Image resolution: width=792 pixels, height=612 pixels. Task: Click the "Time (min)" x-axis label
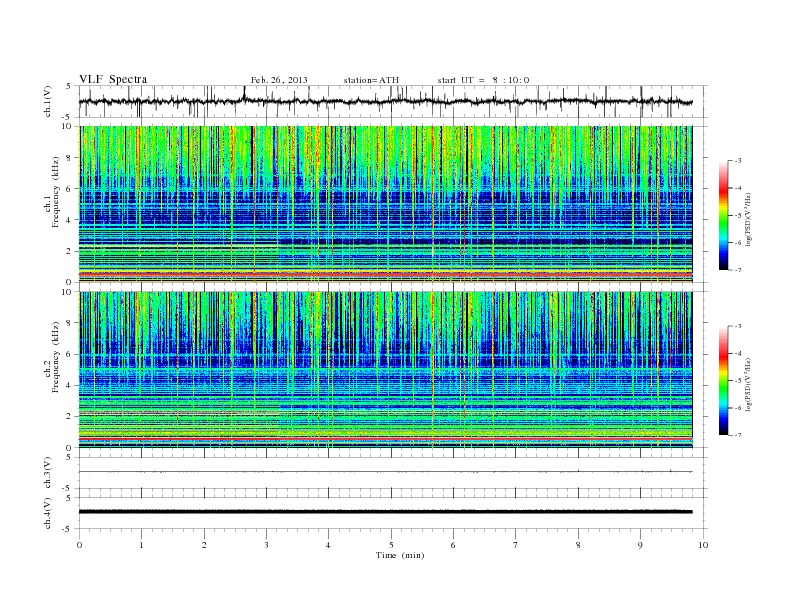400,555
